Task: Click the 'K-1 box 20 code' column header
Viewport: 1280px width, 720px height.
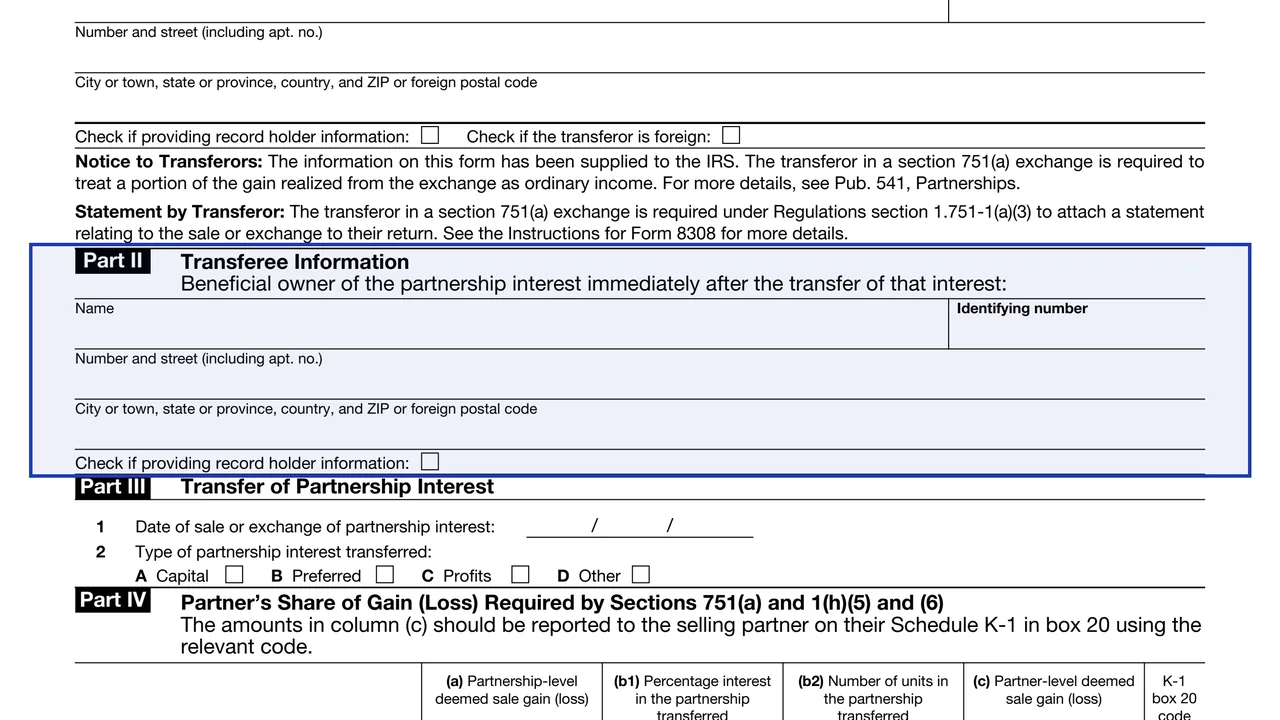Action: pos(1174,698)
